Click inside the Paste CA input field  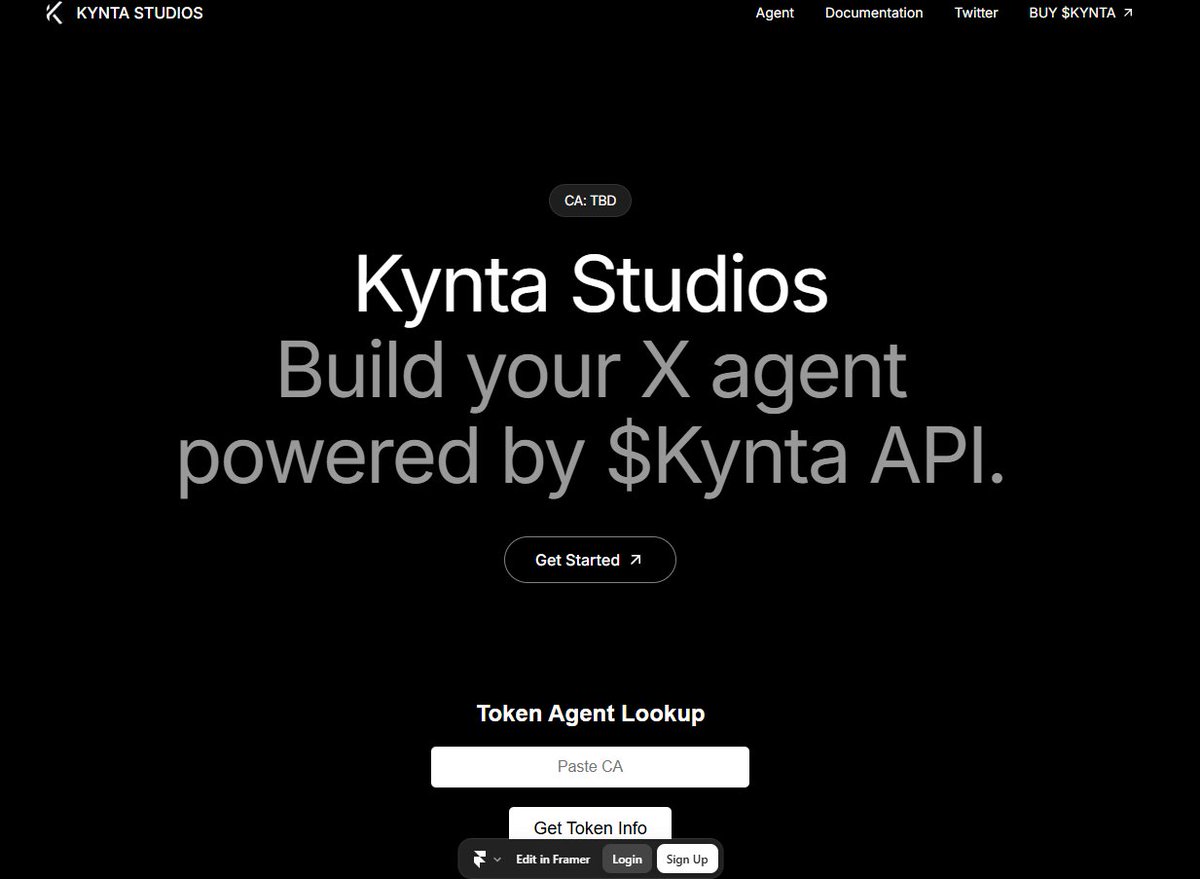(590, 766)
